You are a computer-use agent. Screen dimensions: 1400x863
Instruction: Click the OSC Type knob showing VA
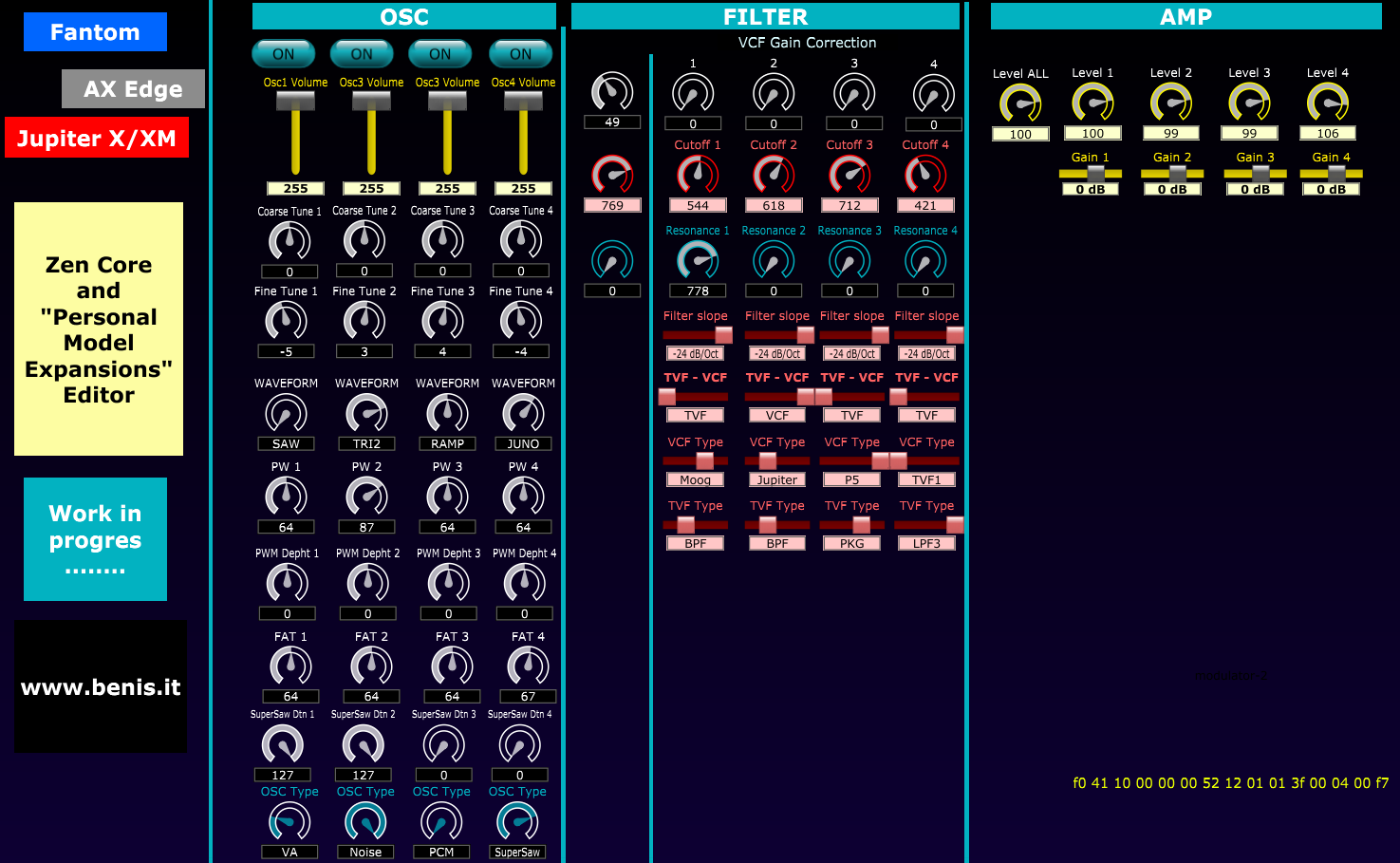click(289, 822)
